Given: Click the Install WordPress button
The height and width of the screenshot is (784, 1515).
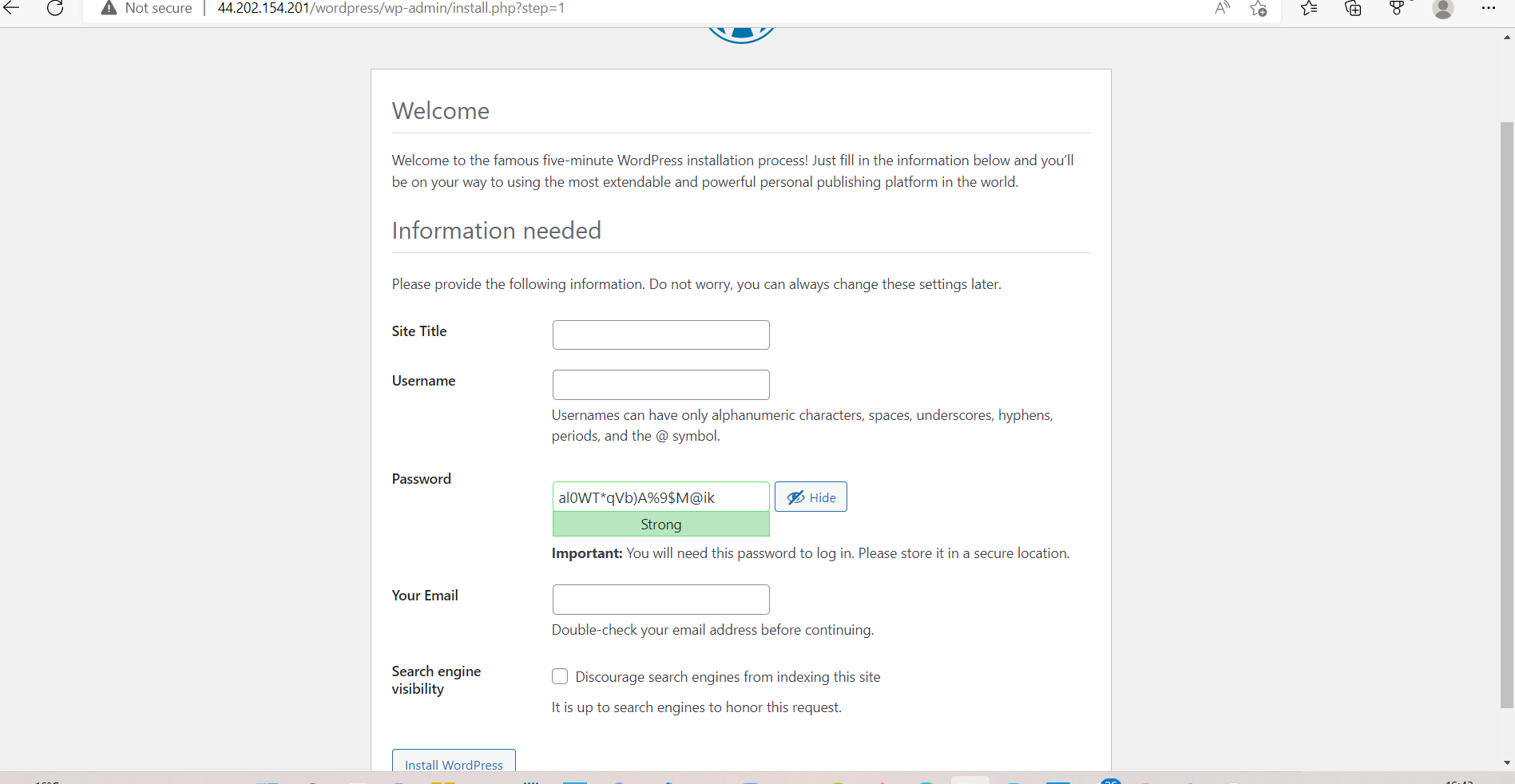Looking at the screenshot, I should point(454,761).
